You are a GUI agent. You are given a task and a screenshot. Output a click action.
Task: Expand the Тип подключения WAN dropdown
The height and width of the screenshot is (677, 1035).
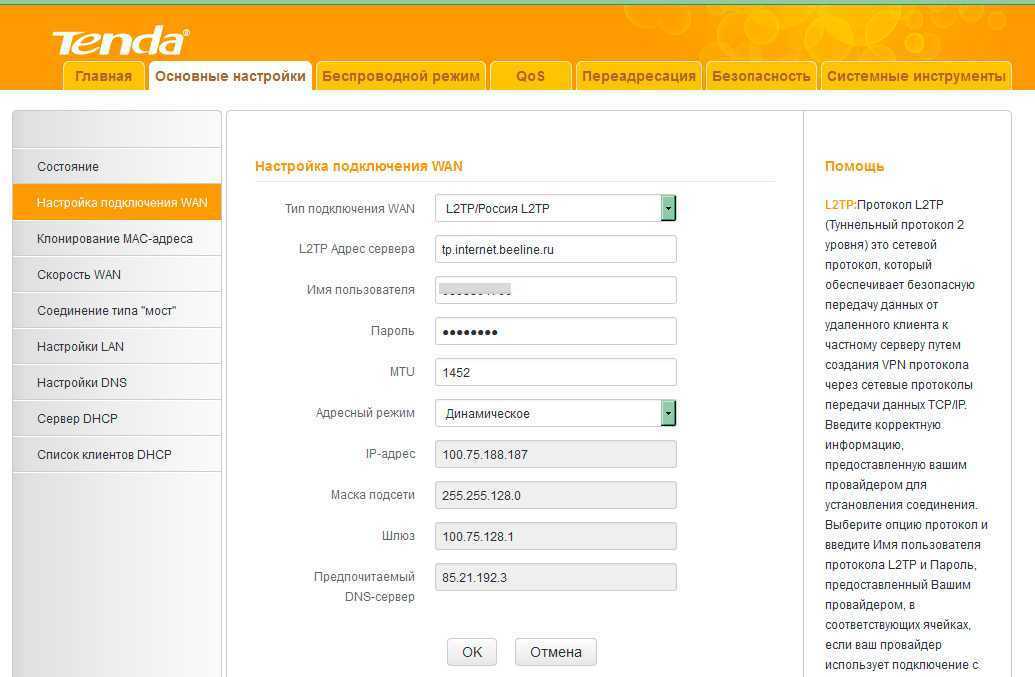(556, 209)
